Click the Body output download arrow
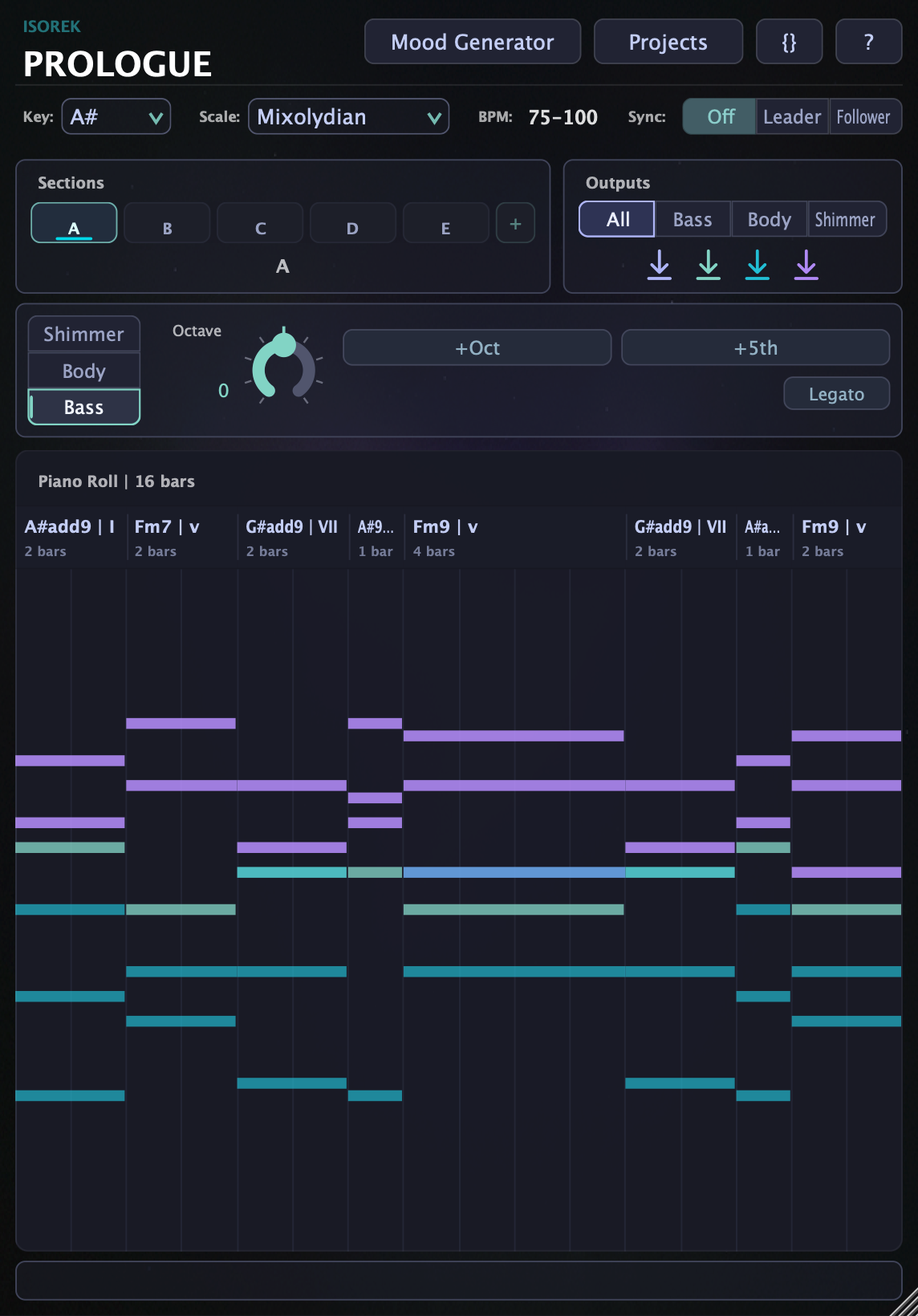 click(x=758, y=264)
